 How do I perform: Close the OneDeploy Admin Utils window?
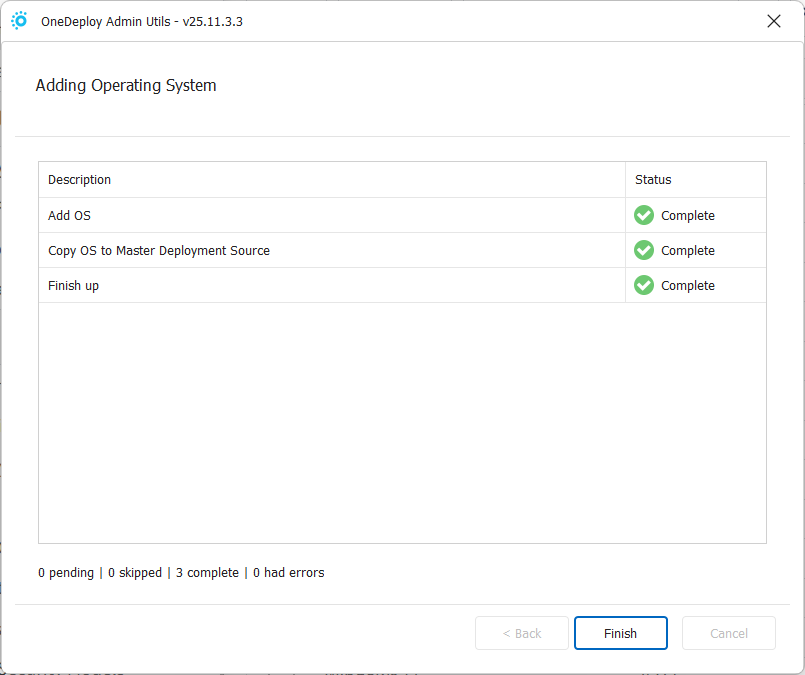point(773,21)
